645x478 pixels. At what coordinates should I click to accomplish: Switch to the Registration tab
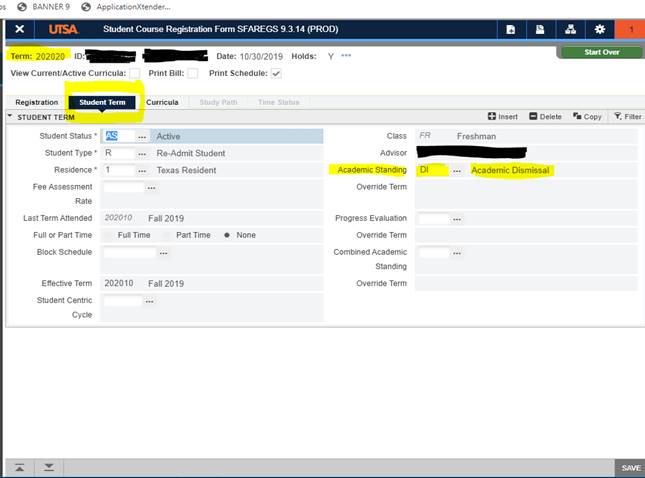pos(36,102)
